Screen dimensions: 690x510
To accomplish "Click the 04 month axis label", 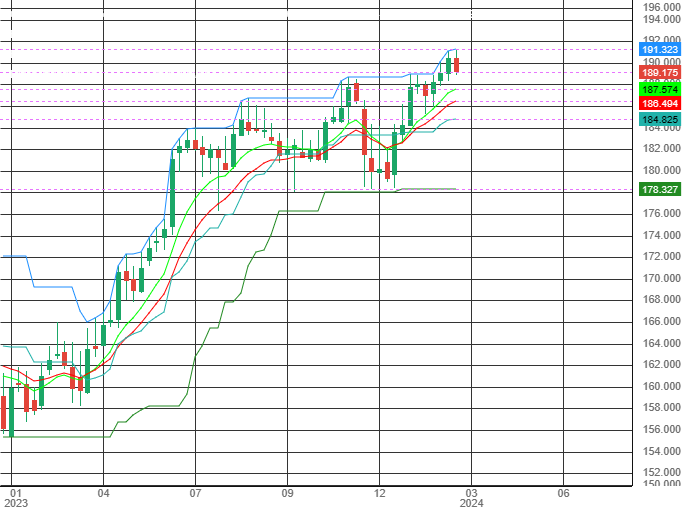I will 103,493.
